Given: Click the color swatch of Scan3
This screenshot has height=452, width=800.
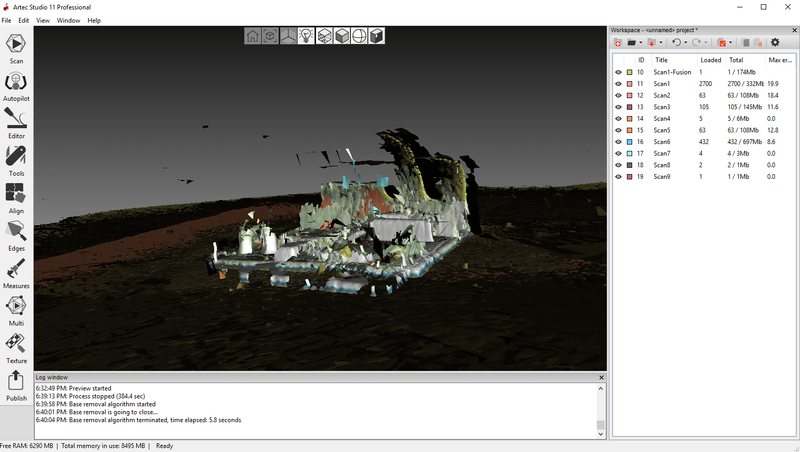Looking at the screenshot, I should click(x=628, y=107).
